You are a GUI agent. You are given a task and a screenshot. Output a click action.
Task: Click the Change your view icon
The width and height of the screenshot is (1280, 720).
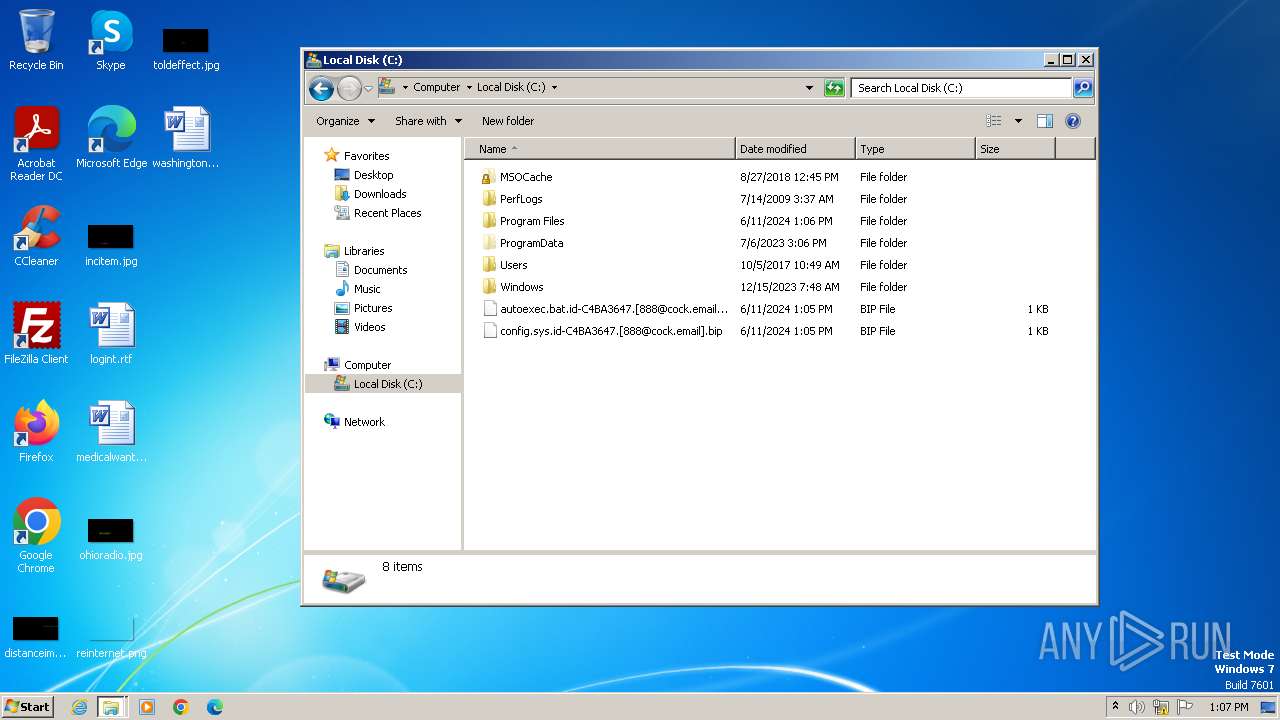point(994,121)
